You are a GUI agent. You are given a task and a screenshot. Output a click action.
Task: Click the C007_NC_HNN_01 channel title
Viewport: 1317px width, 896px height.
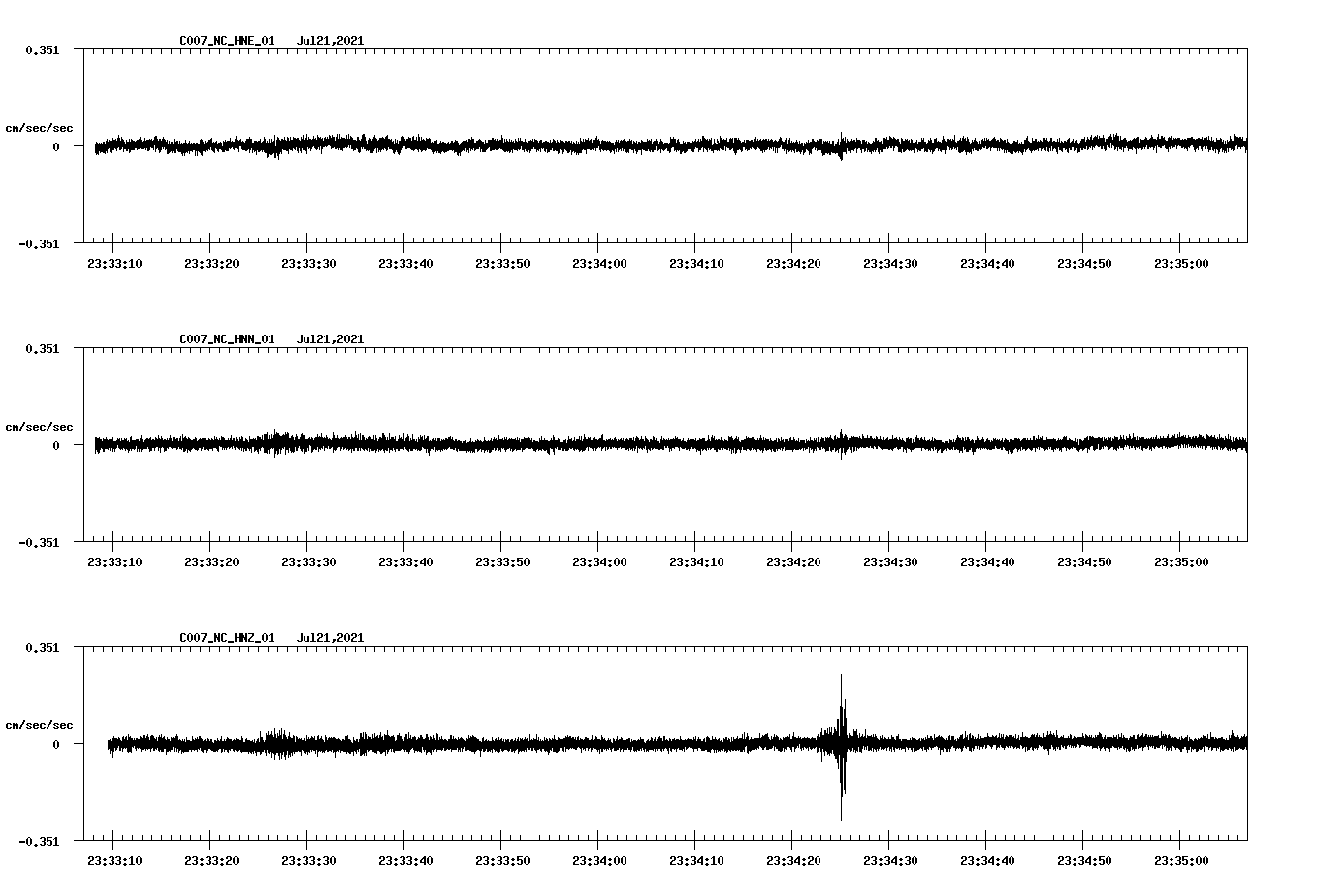pos(227,339)
